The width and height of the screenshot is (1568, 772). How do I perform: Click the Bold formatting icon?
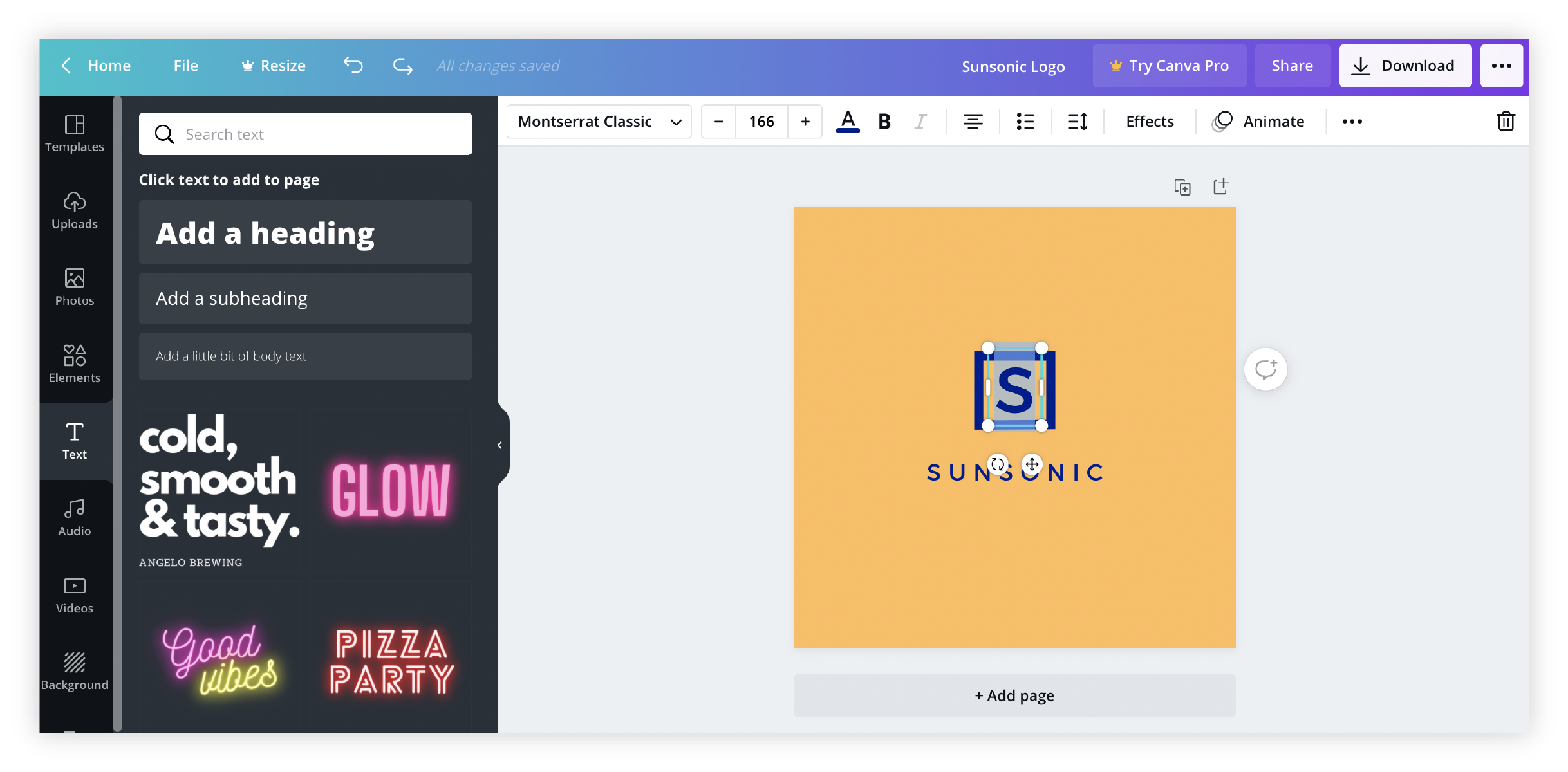click(884, 121)
